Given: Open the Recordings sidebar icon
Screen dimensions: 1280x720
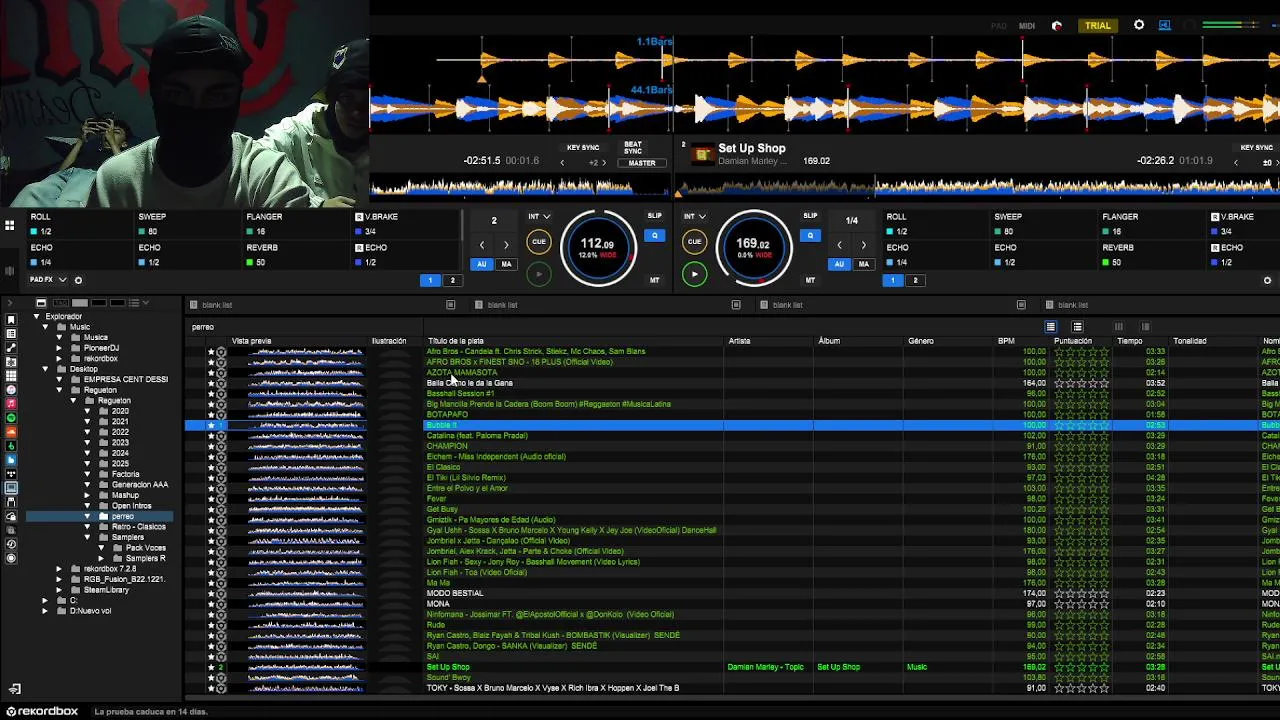Looking at the screenshot, I should (11, 558).
